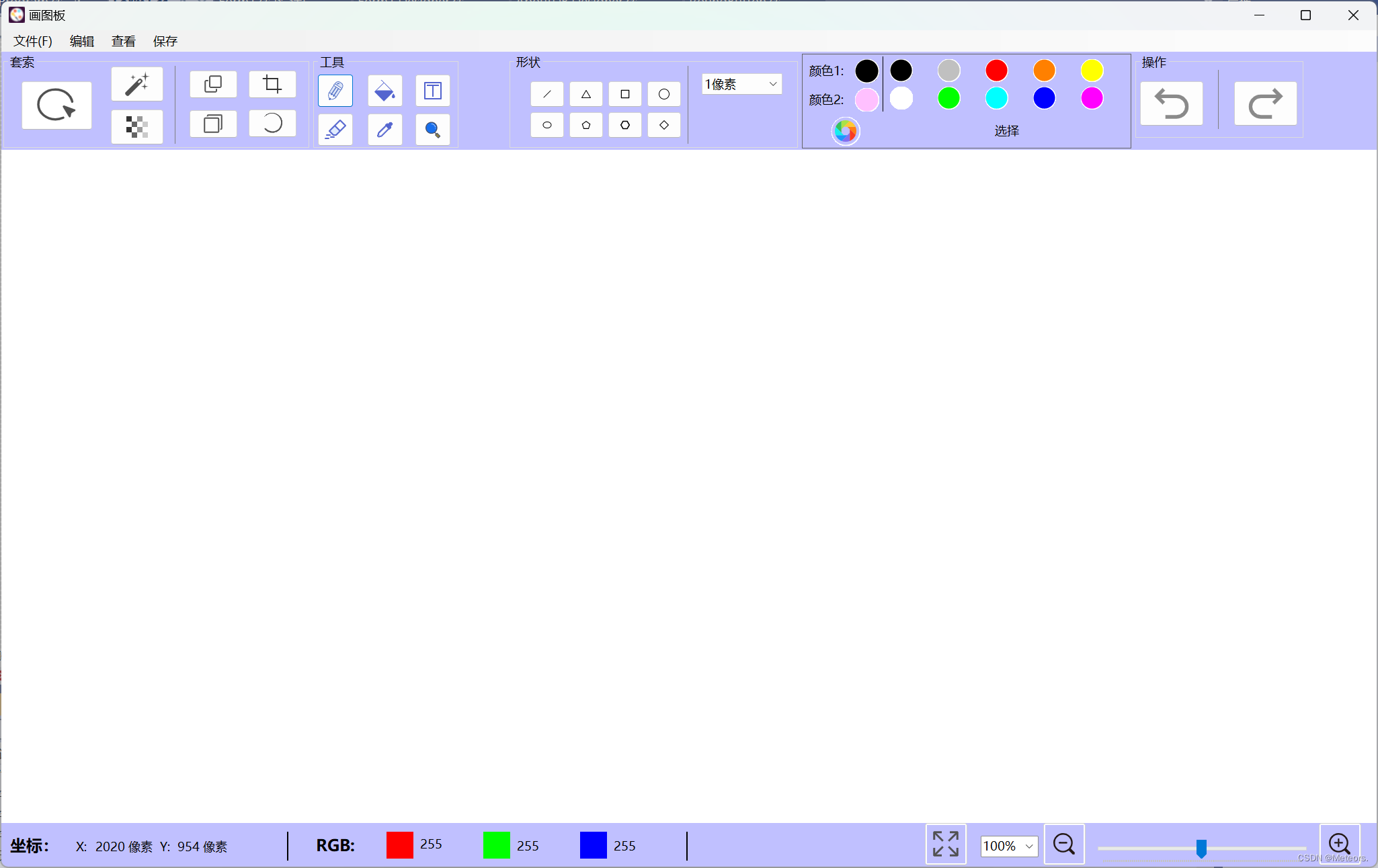
Task: Choose the diamond shape
Action: tap(664, 125)
